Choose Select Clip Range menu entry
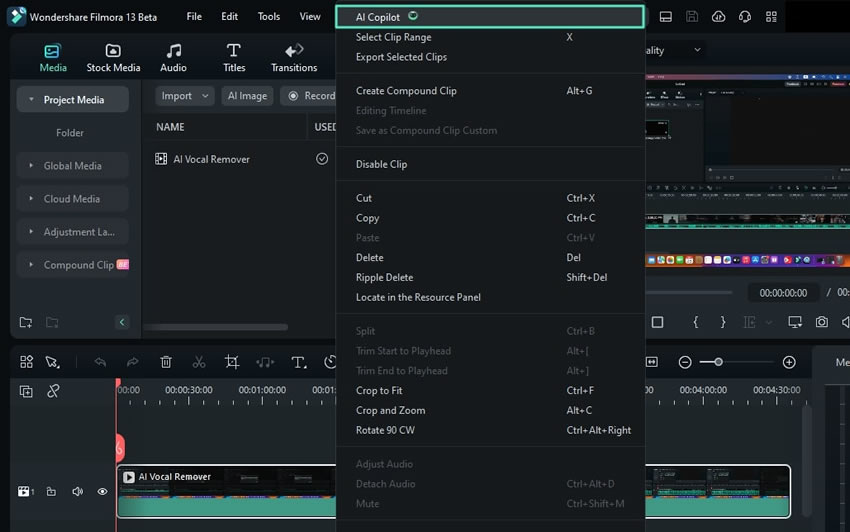The image size is (850, 532). (x=490, y=37)
